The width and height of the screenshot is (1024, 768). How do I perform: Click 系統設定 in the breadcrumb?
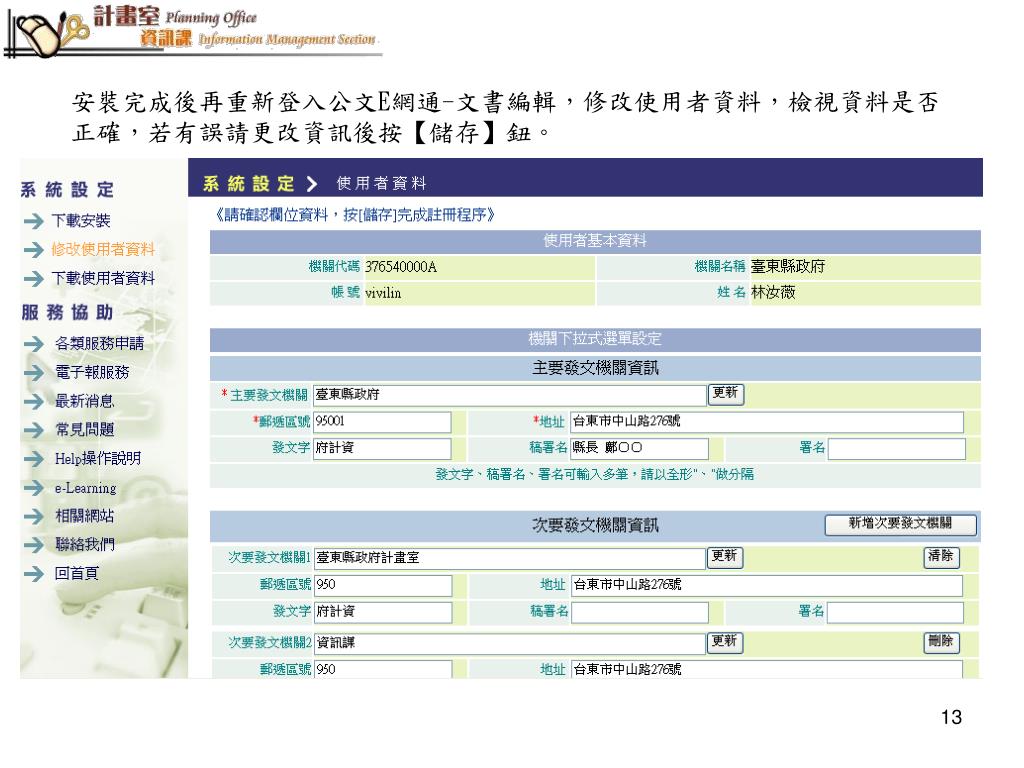click(248, 184)
